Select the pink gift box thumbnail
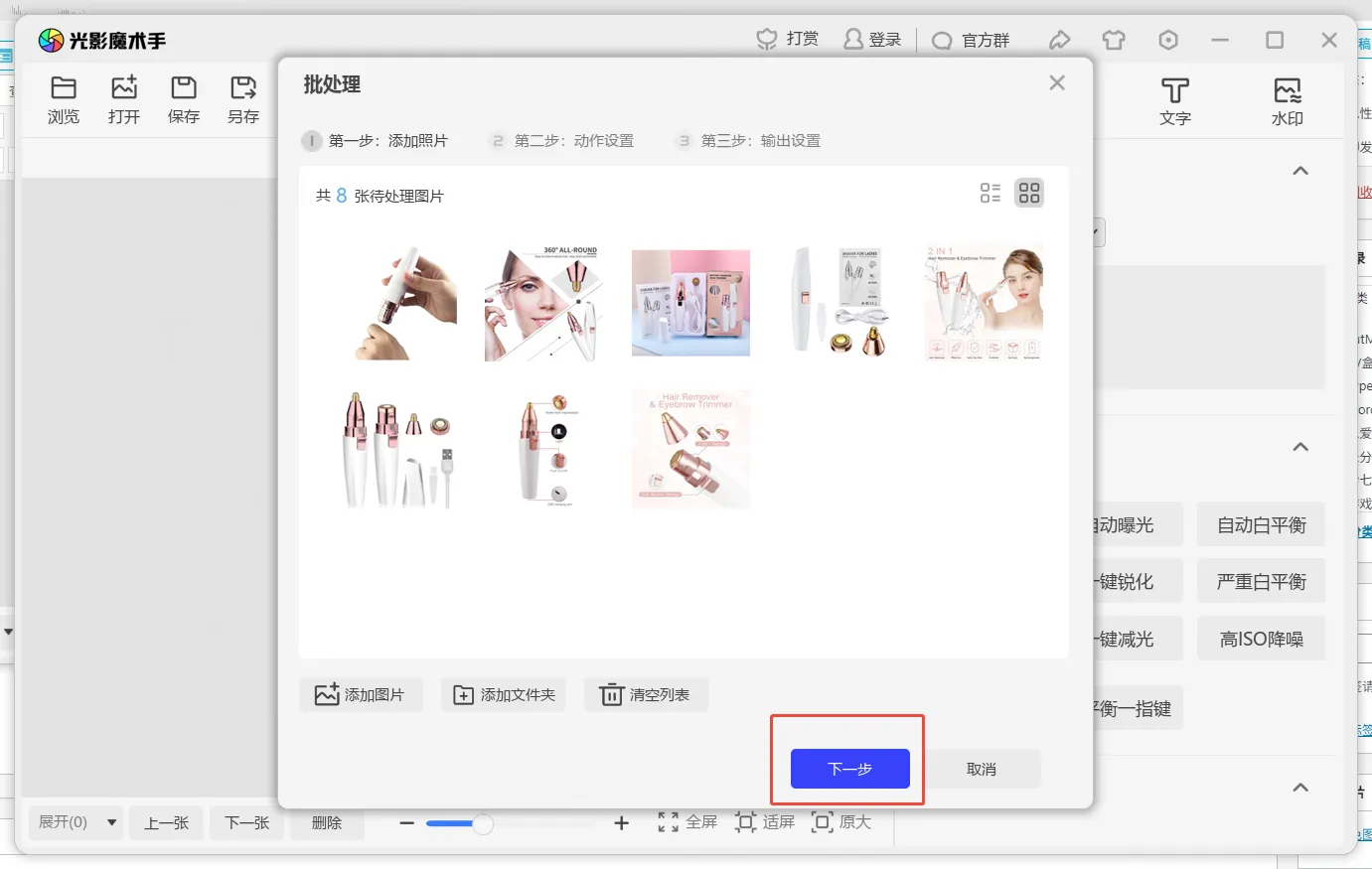The image size is (1372, 869). [690, 303]
